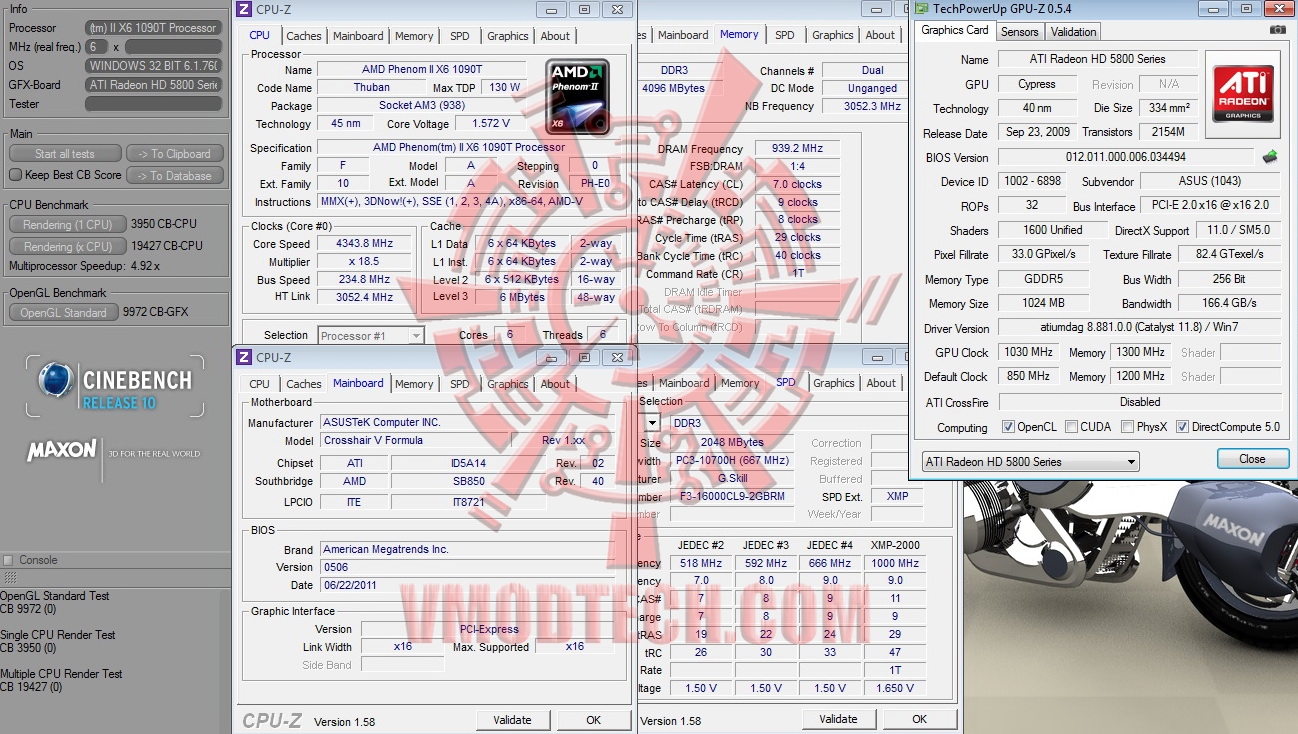1298x734 pixels.
Task: Select the CPU tab in the CPU-Z Mainboard window
Action: pyautogui.click(x=260, y=384)
